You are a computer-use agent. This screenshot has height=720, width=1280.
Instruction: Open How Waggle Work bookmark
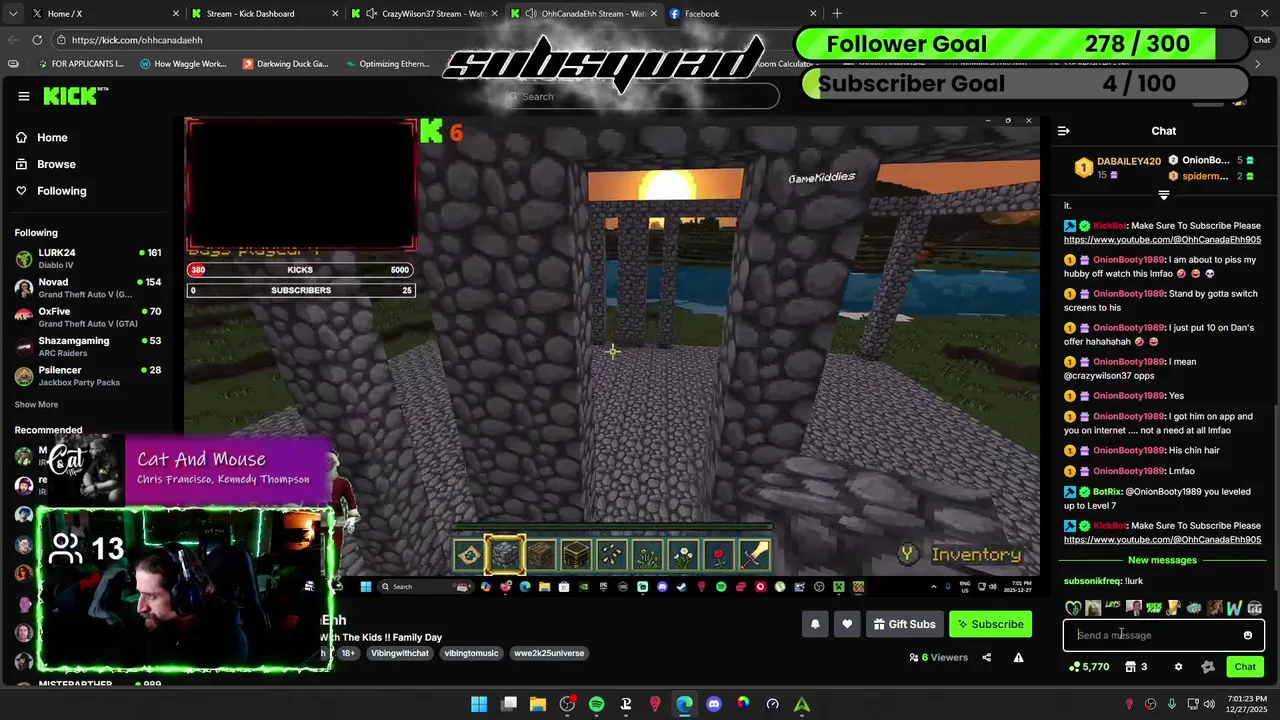click(x=183, y=64)
